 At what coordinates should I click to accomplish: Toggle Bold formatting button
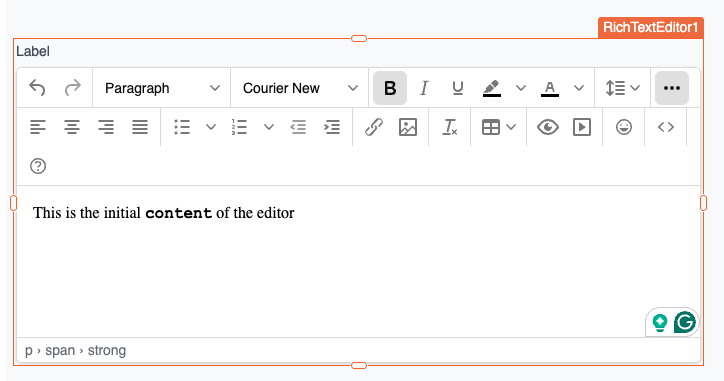point(390,88)
